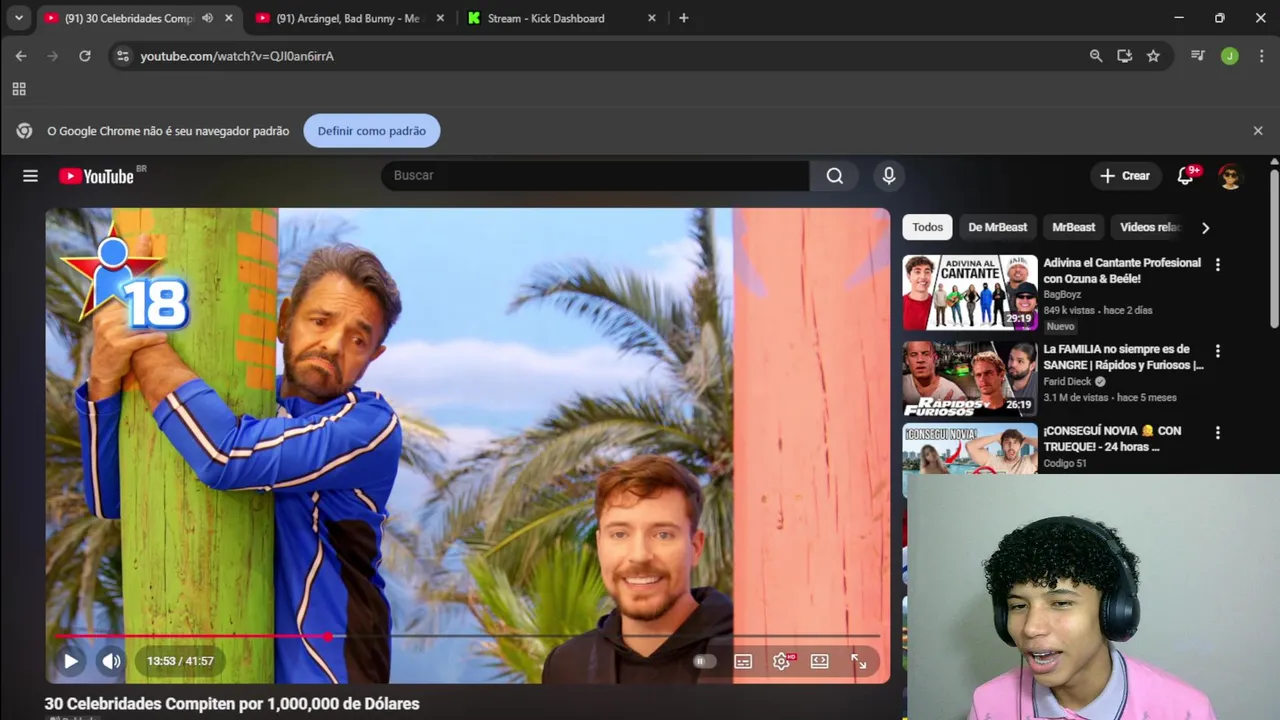
Task: Open Adivina el Cantante video thumbnail
Action: click(970, 292)
